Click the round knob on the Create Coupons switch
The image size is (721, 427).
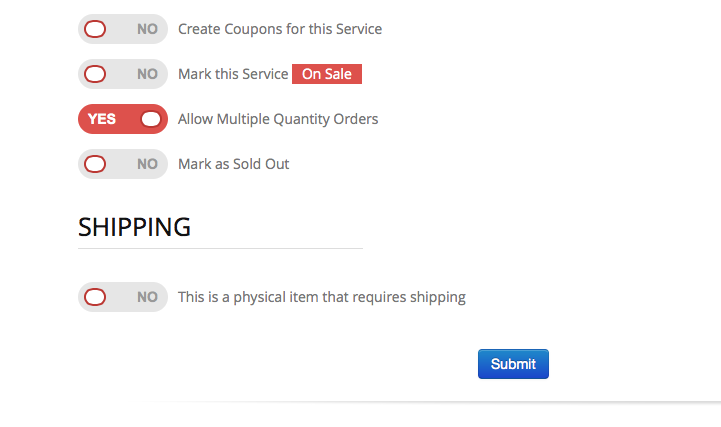click(95, 29)
